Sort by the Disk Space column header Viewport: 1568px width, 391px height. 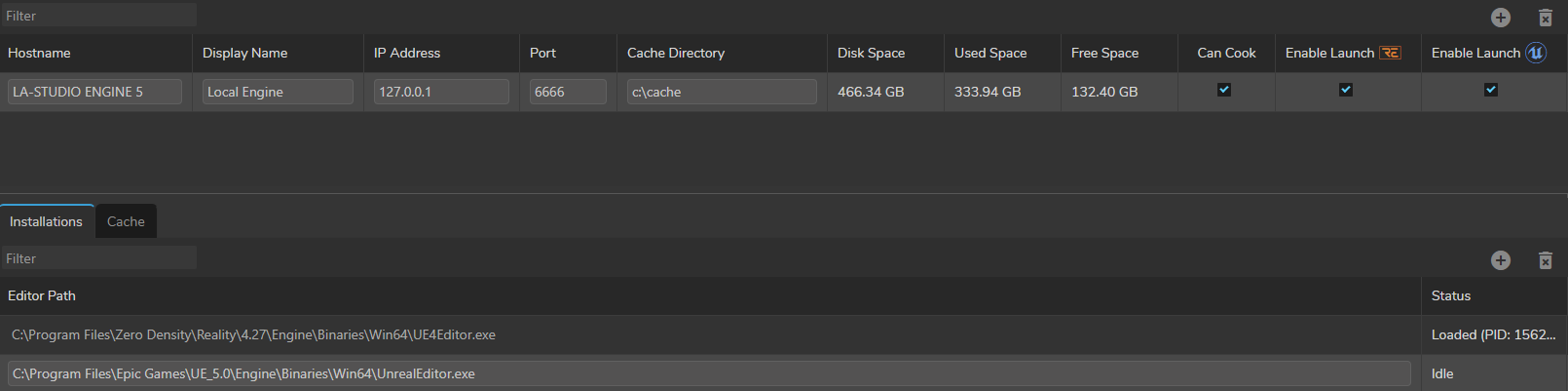pyautogui.click(x=871, y=53)
